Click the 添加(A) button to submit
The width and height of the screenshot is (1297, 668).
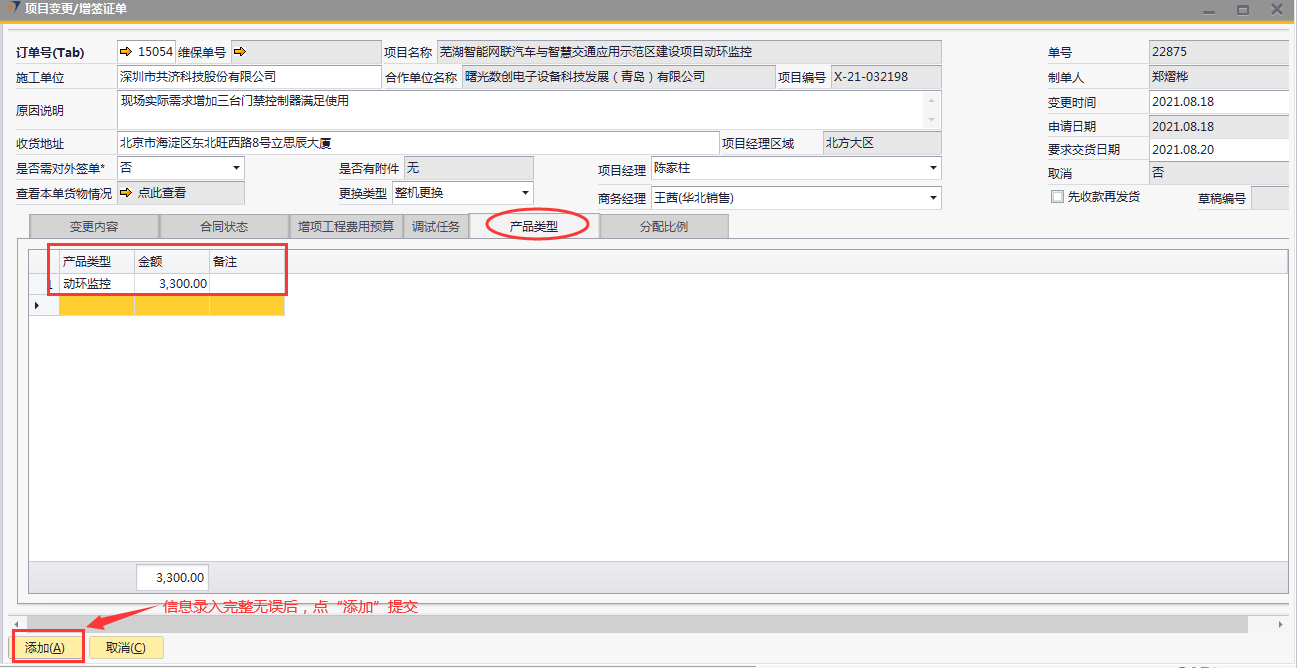point(45,648)
